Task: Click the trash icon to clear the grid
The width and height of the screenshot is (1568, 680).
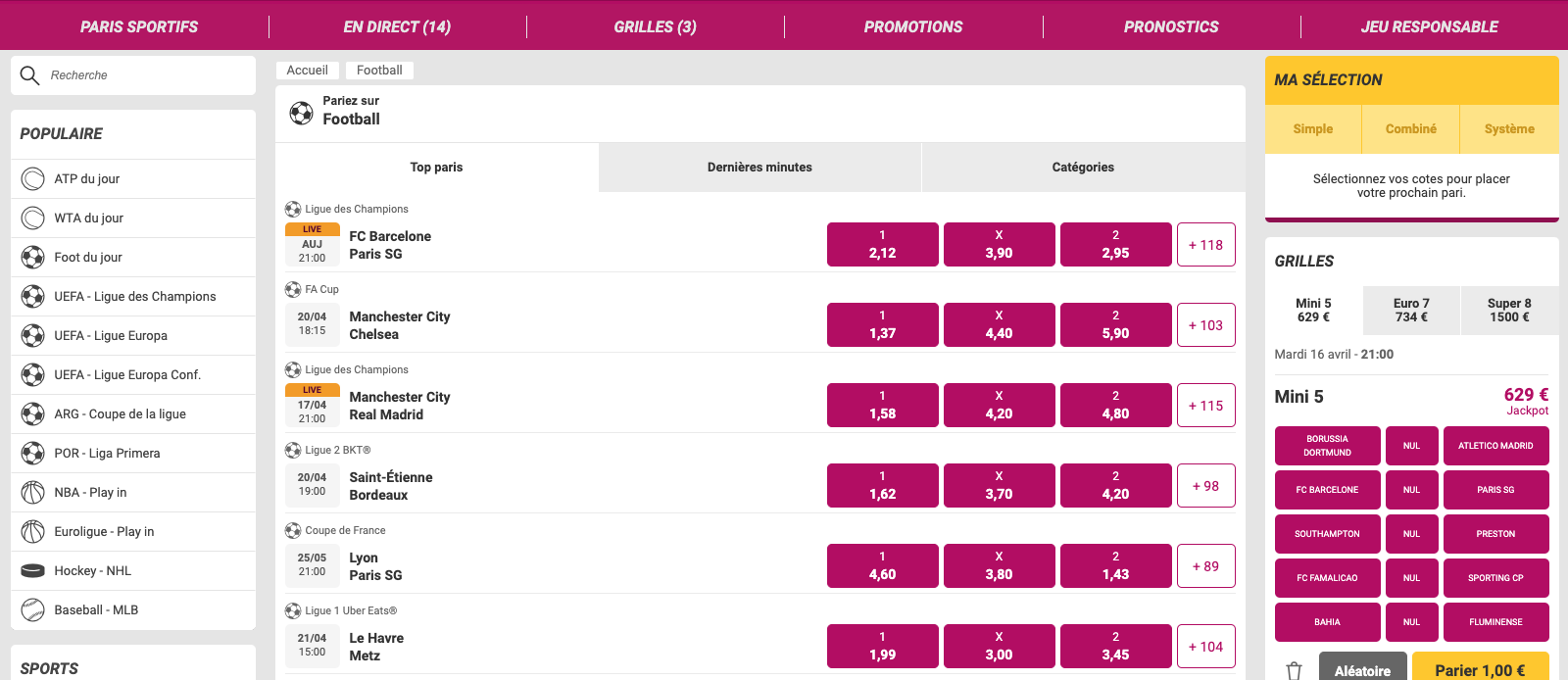Action: coord(1294,670)
